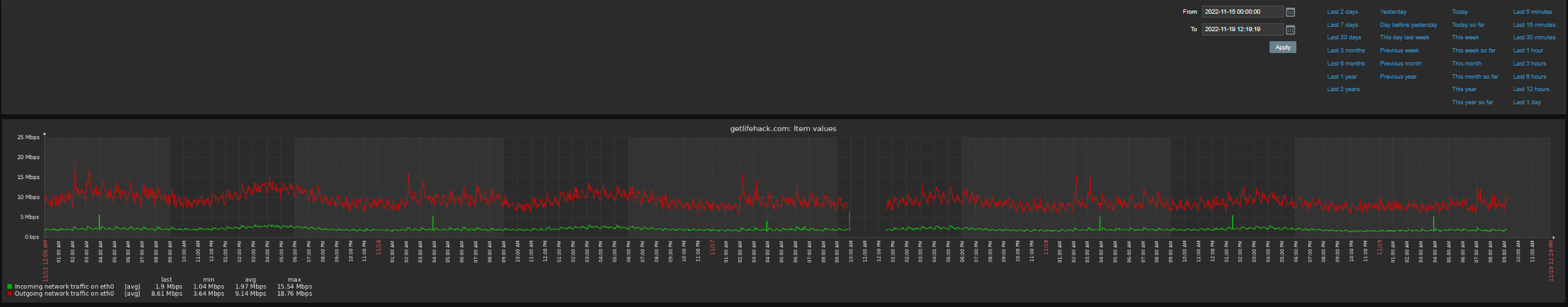Image resolution: width=1568 pixels, height=307 pixels.
Task: Select Last 2 years range
Action: click(x=1343, y=89)
